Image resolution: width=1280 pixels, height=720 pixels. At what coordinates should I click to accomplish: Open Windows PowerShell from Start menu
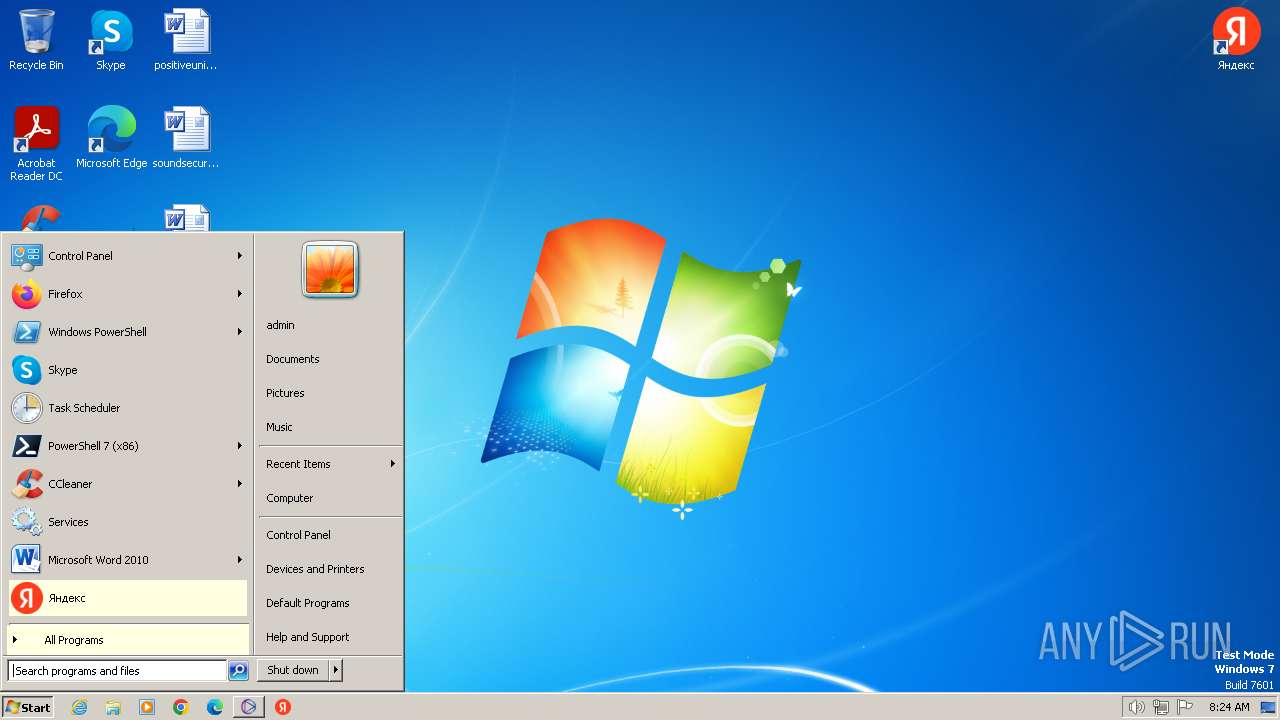pyautogui.click(x=127, y=332)
